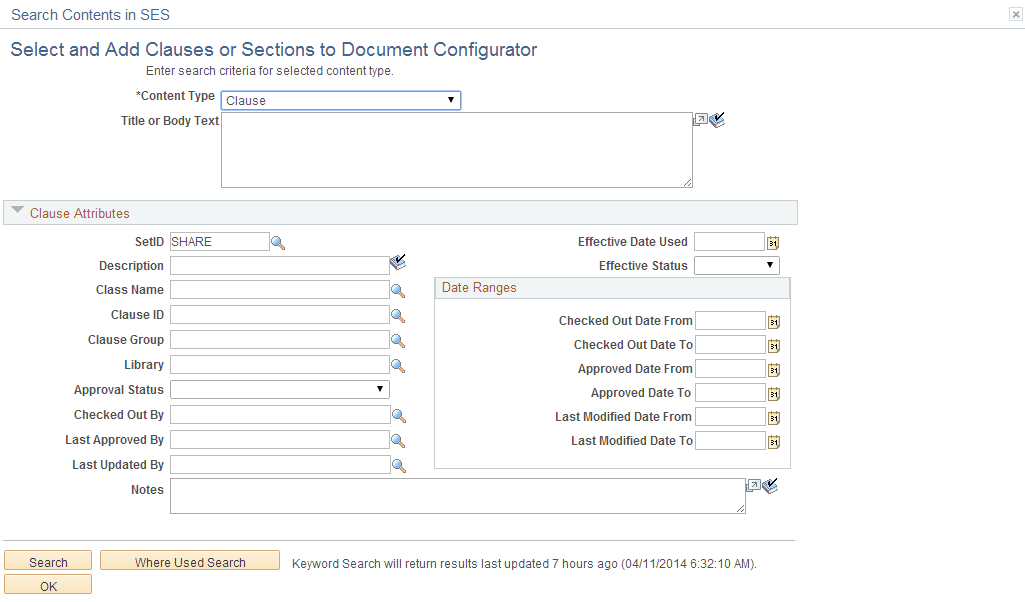Click the Where Used Search button
1025x602 pixels.
(x=189, y=560)
